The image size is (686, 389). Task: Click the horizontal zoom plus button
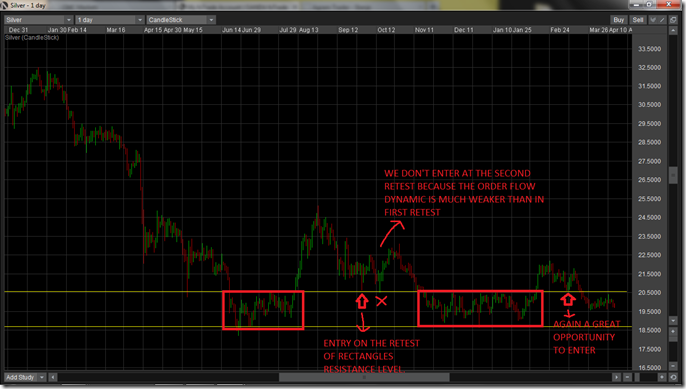tap(662, 377)
